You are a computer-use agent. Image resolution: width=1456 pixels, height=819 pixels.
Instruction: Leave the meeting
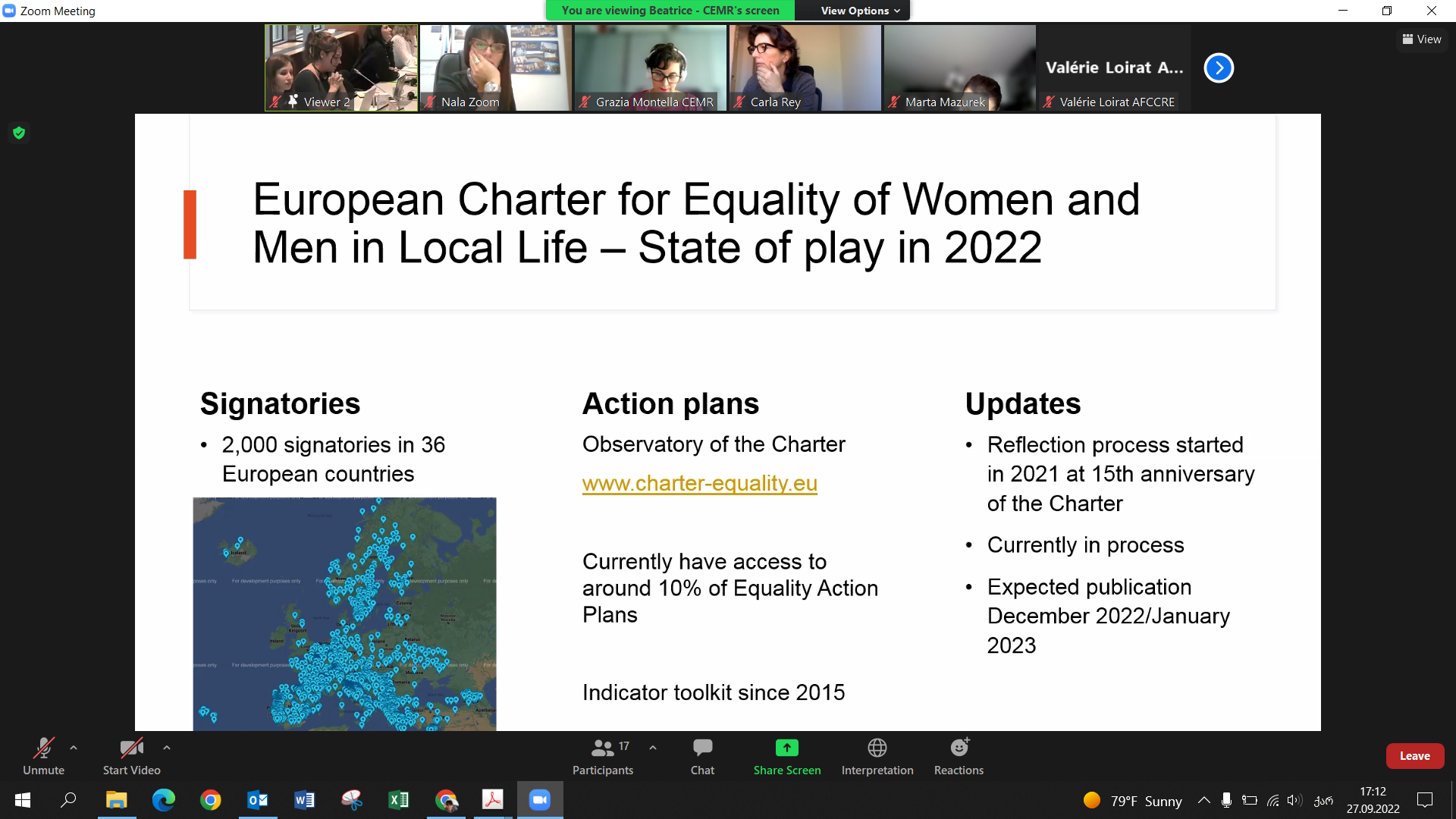pos(1414,756)
